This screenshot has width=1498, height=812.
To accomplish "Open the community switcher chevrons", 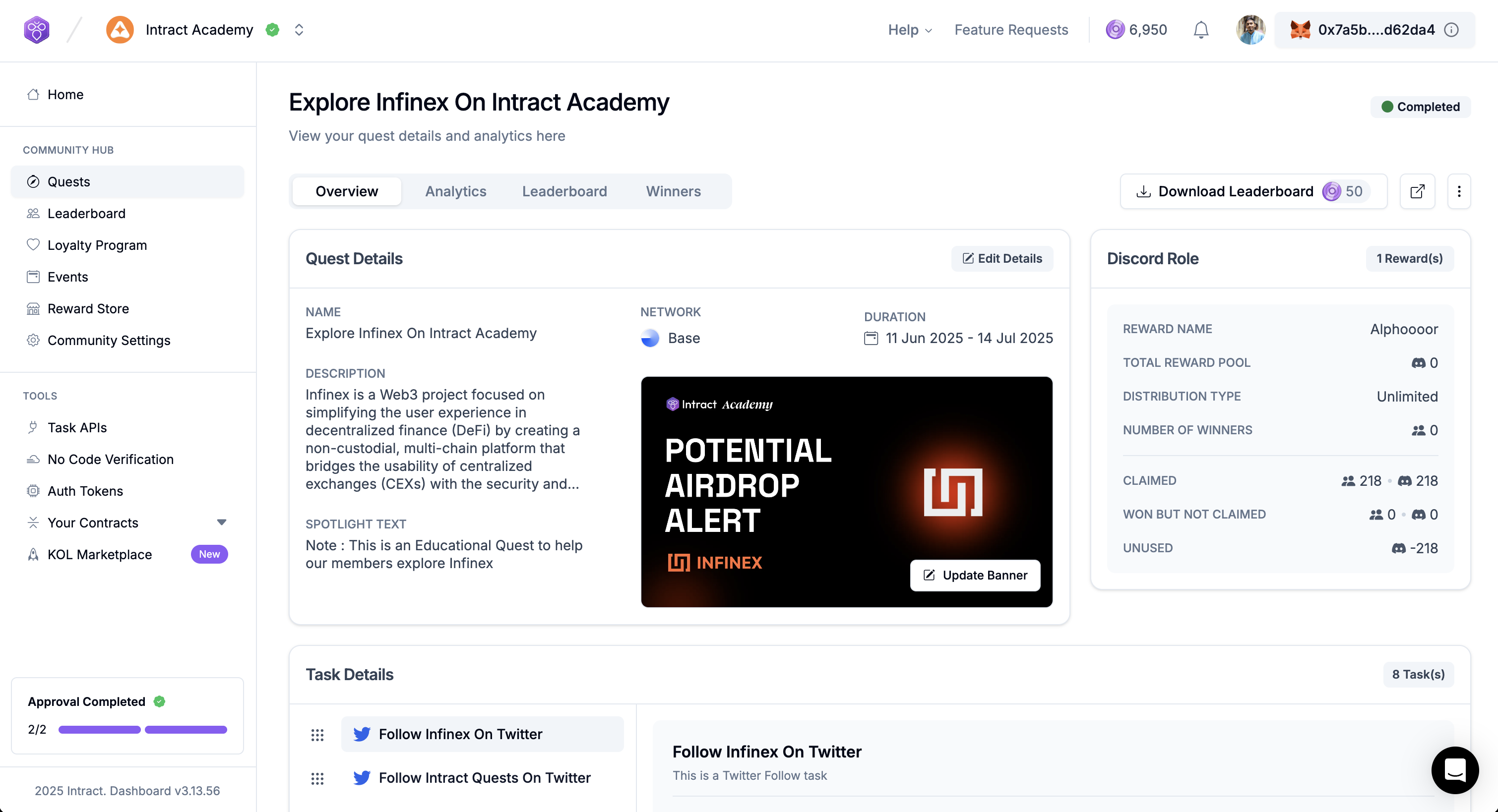I will pos(299,30).
